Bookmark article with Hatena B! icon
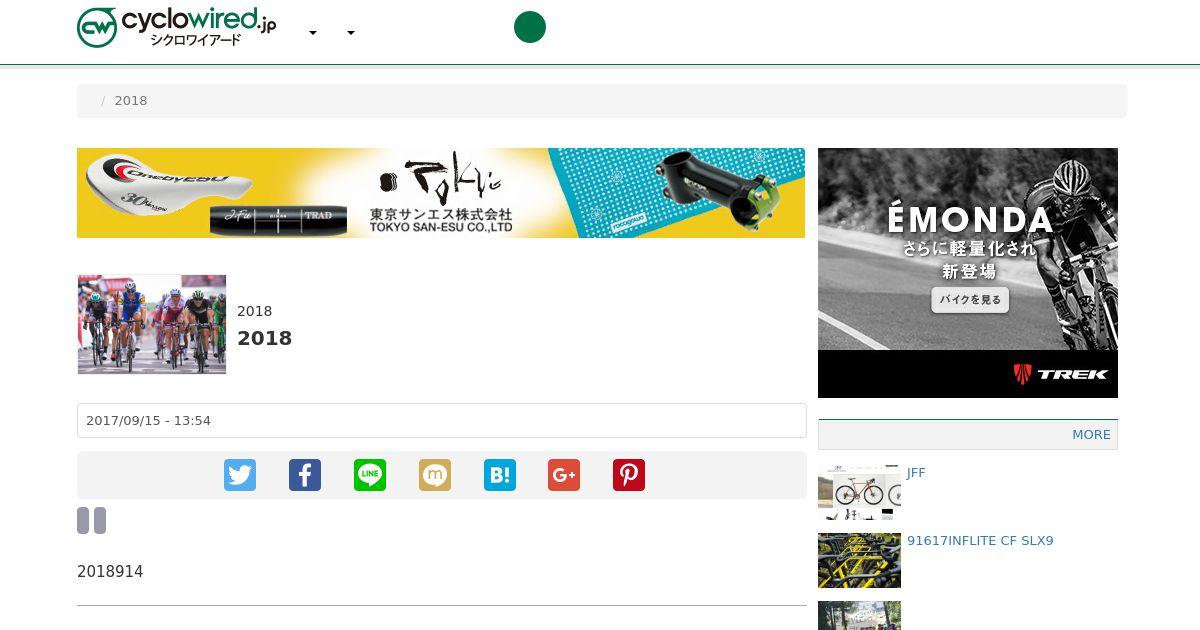The width and height of the screenshot is (1200, 630). (x=500, y=475)
